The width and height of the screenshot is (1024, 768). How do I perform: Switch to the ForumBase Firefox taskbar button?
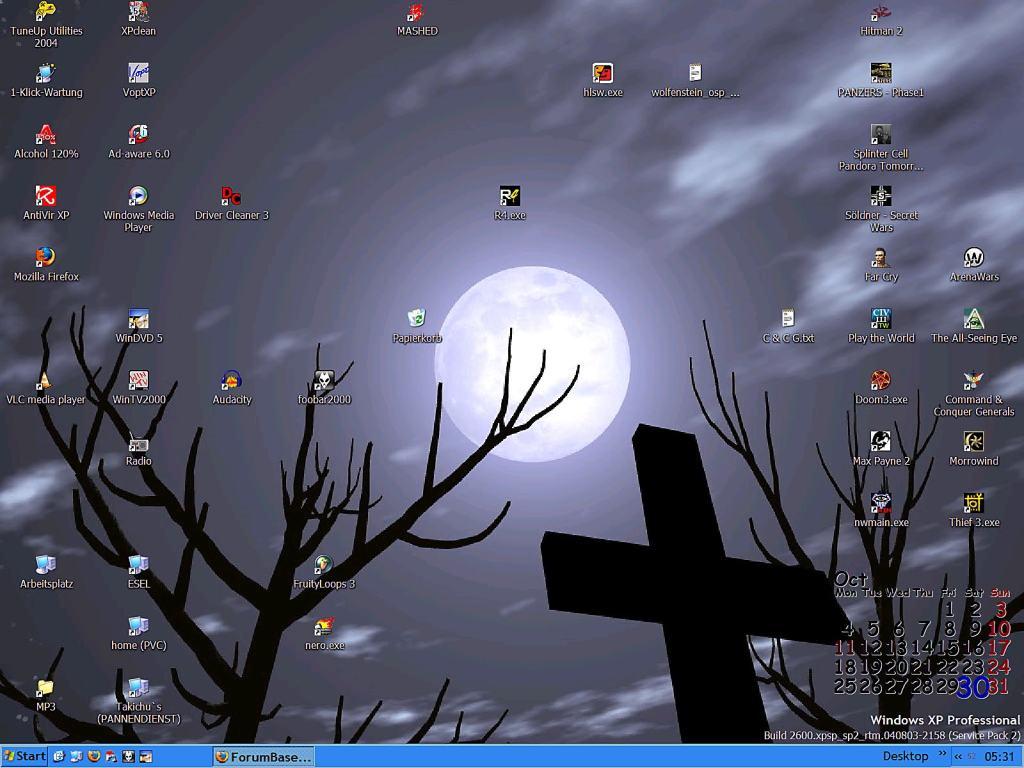click(x=264, y=757)
